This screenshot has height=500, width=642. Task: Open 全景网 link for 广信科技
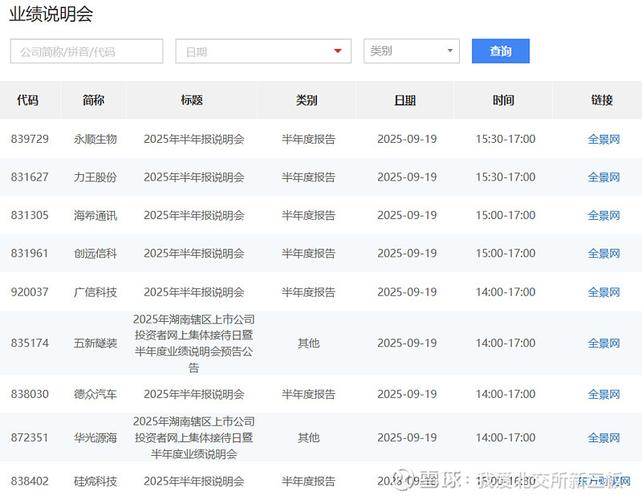click(603, 292)
